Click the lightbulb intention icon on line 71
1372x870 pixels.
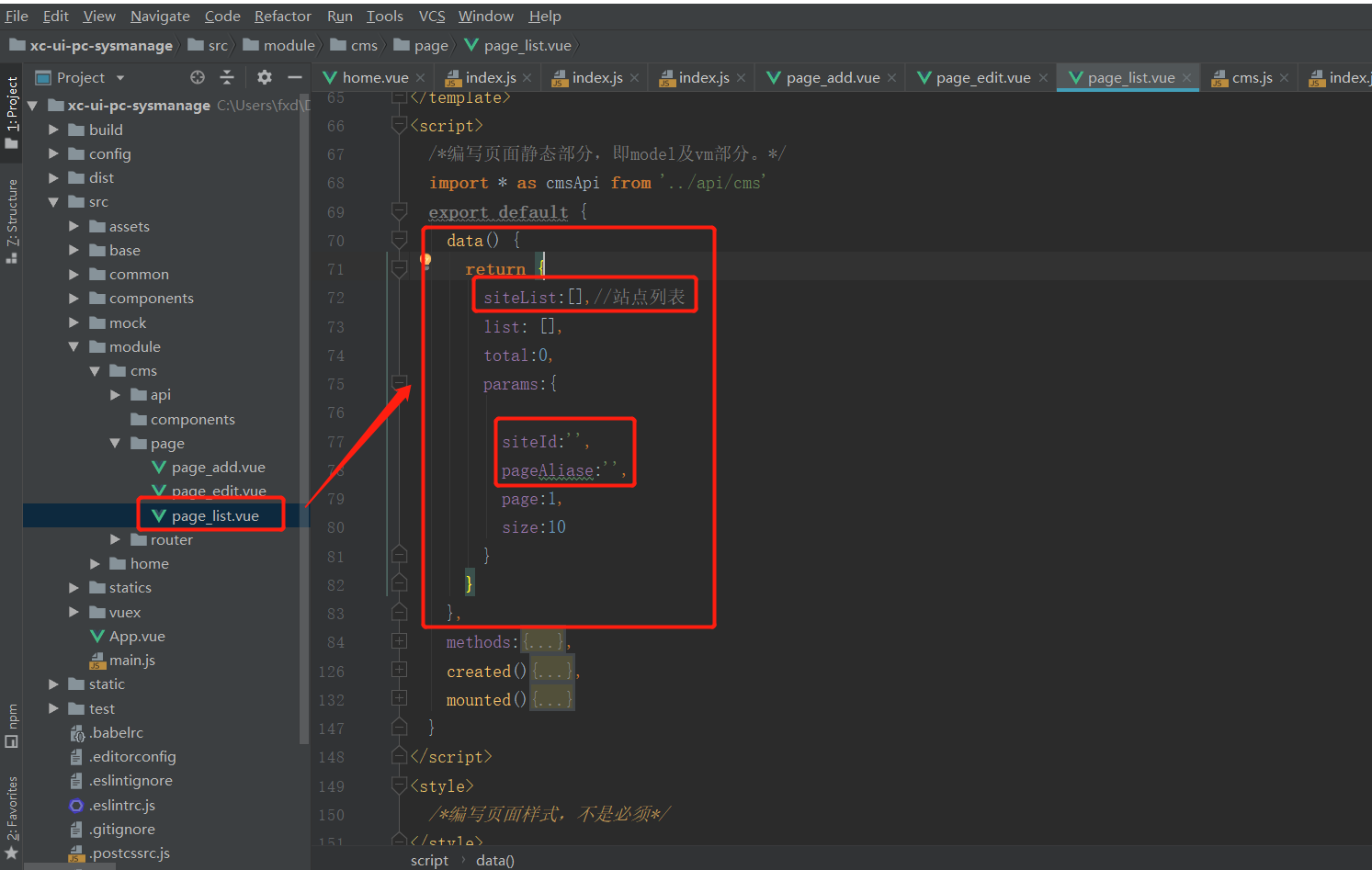point(426,260)
